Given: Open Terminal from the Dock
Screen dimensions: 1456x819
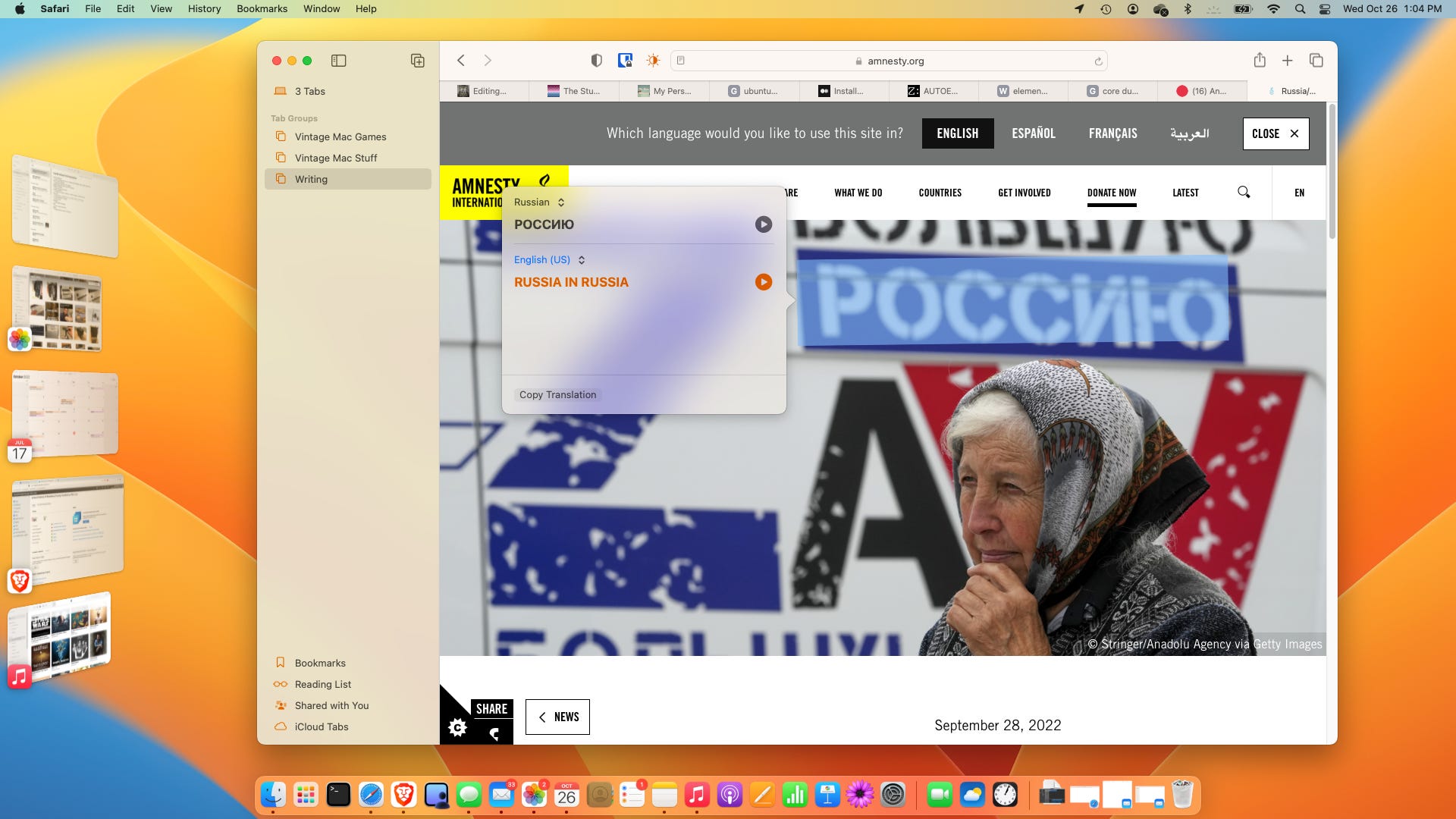Looking at the screenshot, I should (338, 794).
